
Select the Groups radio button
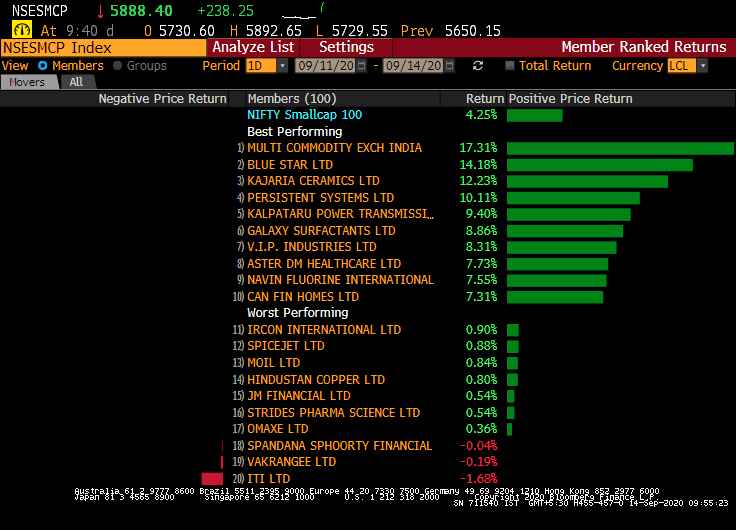point(118,66)
